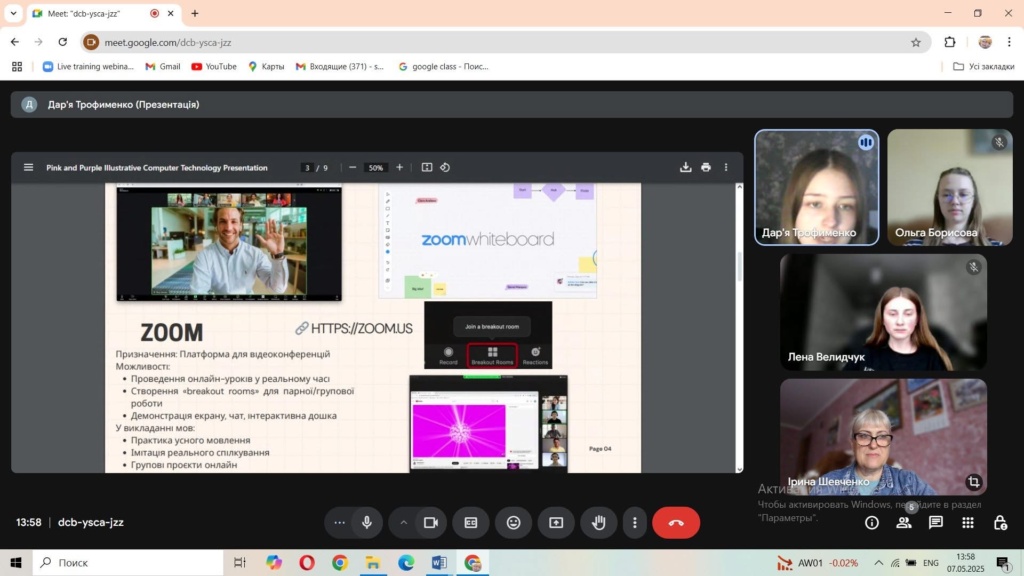Open Windows Start menu
Image resolution: width=1024 pixels, height=576 pixels.
pos(16,562)
